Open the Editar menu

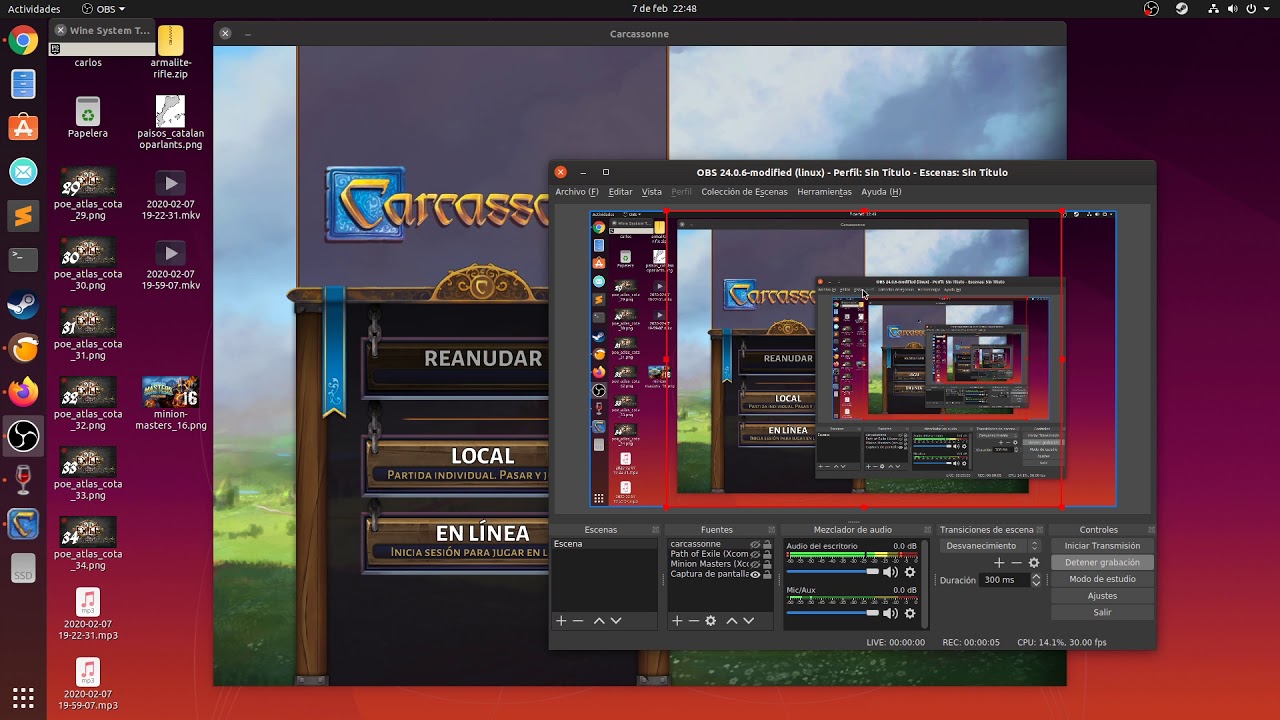point(621,192)
